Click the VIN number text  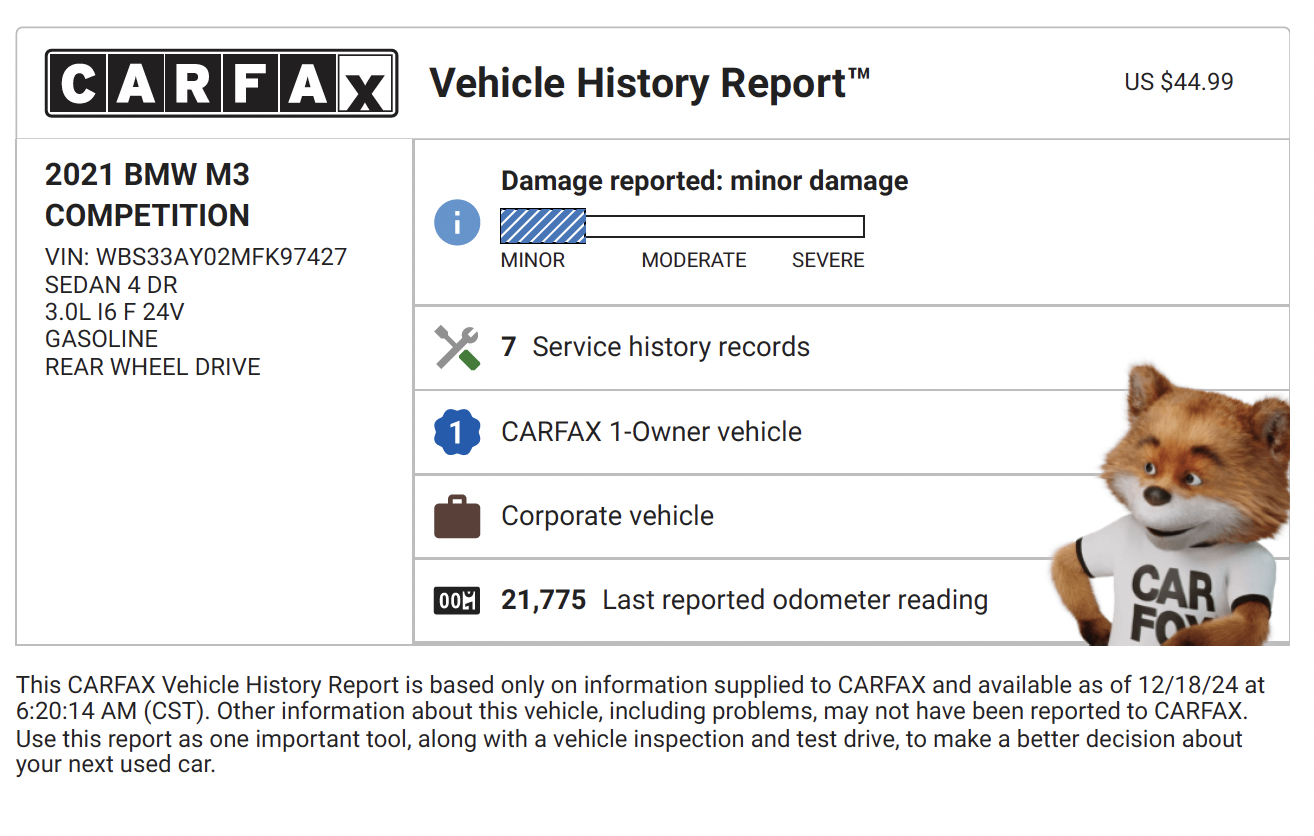point(196,257)
